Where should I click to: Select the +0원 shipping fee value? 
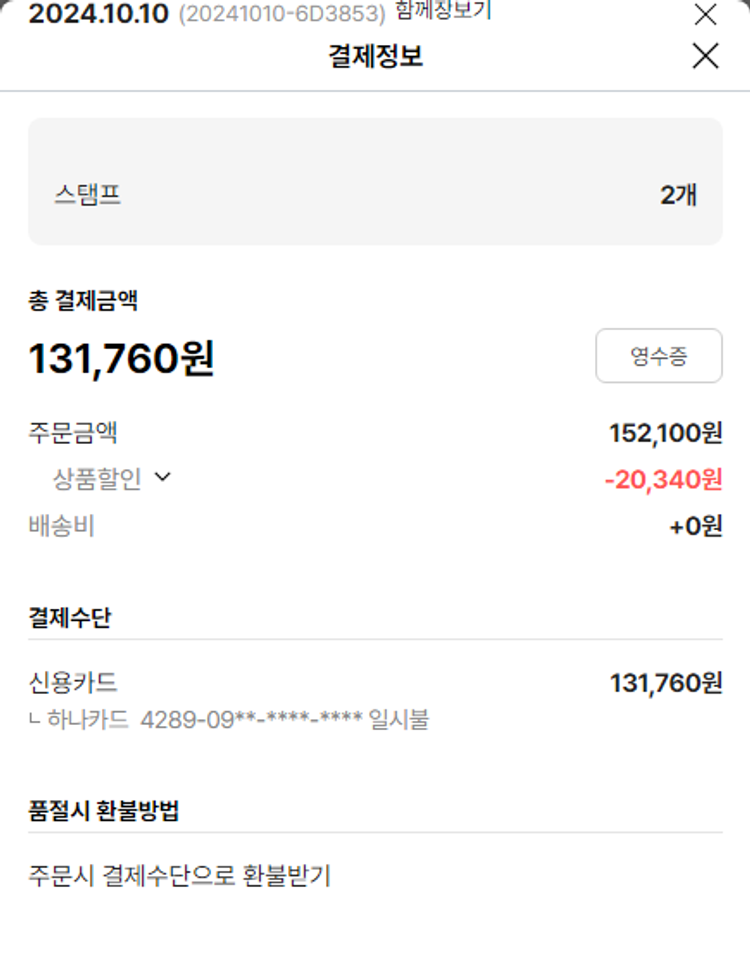(695, 526)
